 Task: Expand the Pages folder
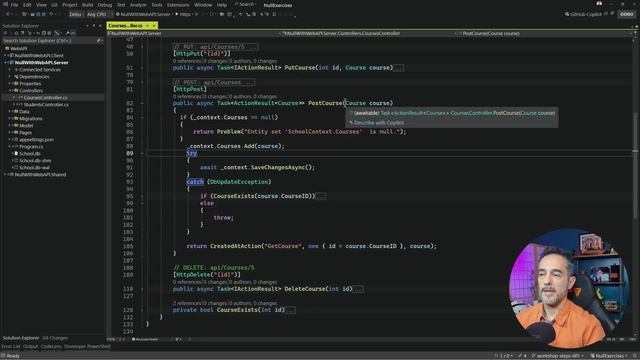pyautogui.click(x=10, y=132)
